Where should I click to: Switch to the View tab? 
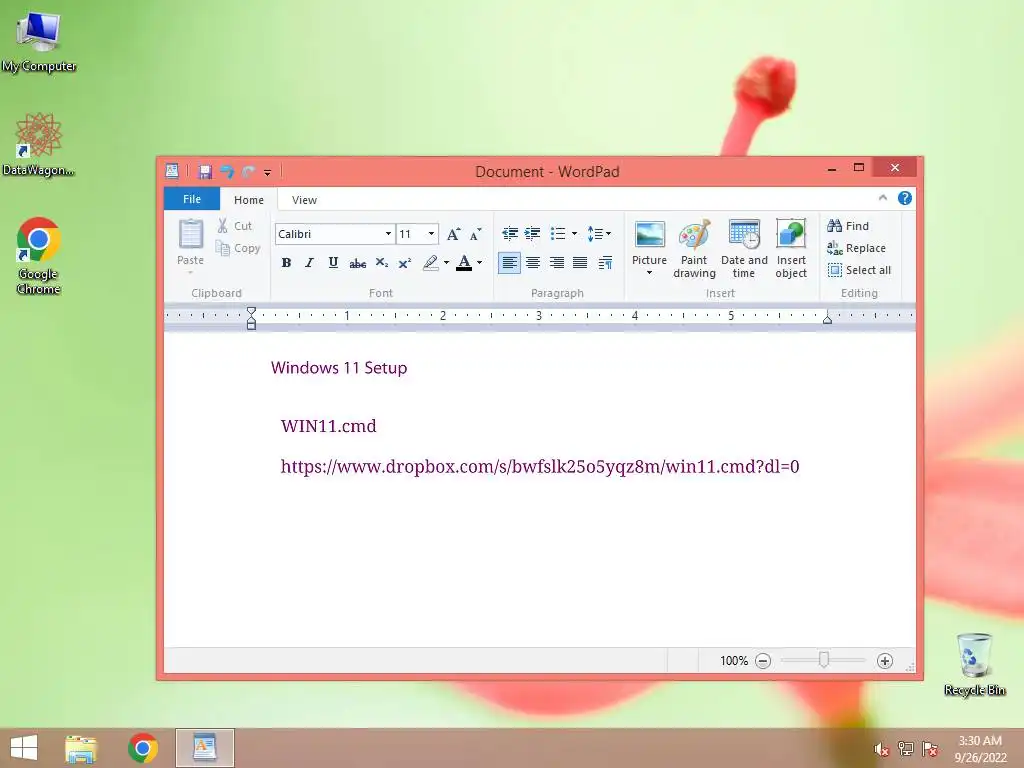point(304,200)
